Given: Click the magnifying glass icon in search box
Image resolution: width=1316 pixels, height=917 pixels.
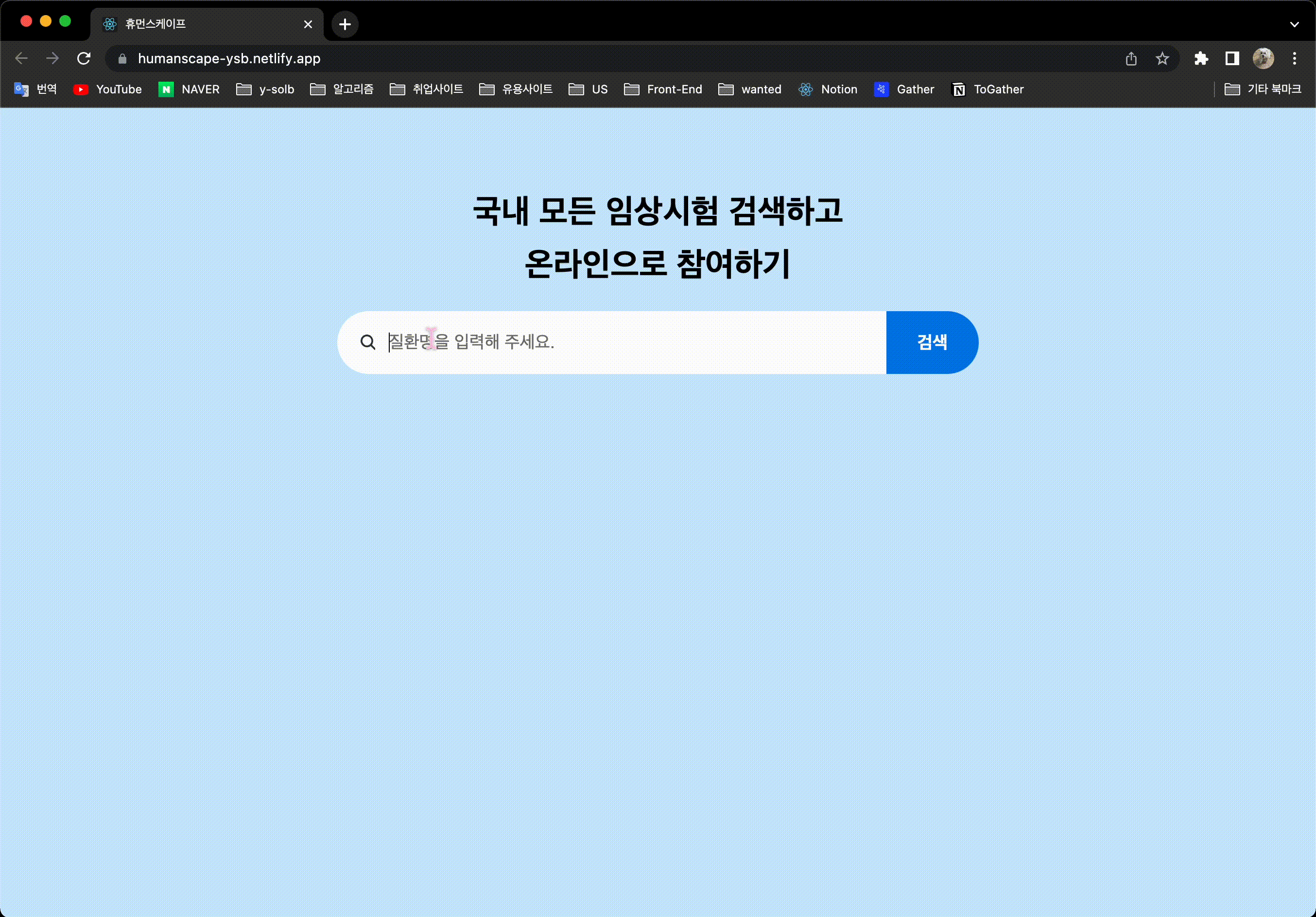Looking at the screenshot, I should [x=367, y=342].
